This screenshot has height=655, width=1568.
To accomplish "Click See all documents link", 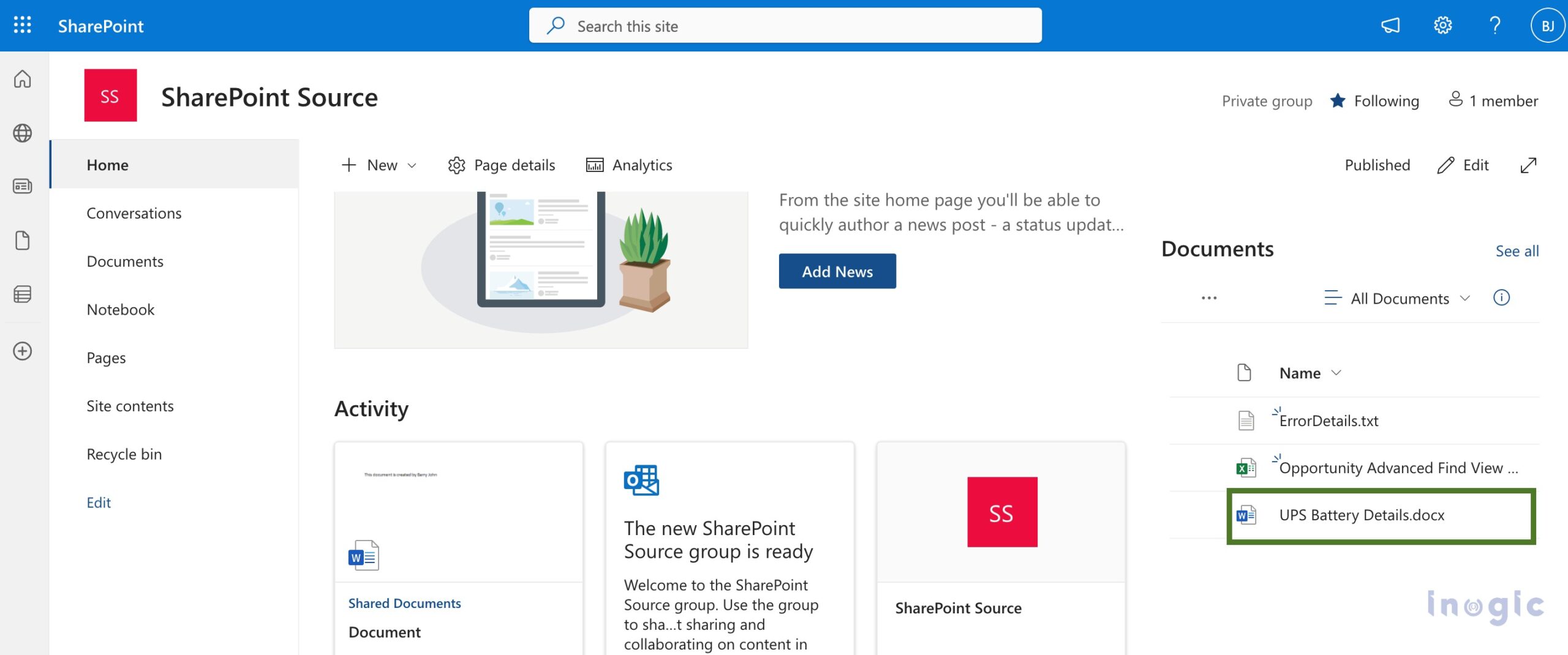I will tap(1517, 251).
